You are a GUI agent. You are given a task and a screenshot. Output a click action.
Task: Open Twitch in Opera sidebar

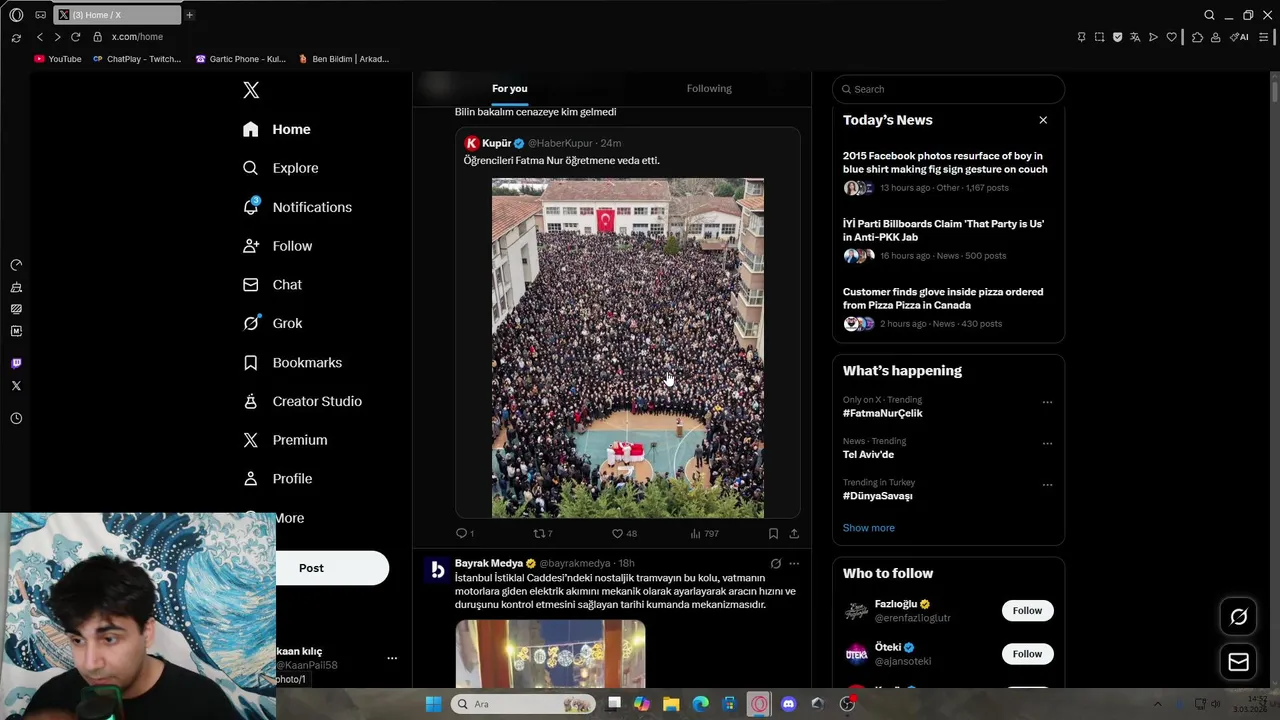(16, 363)
